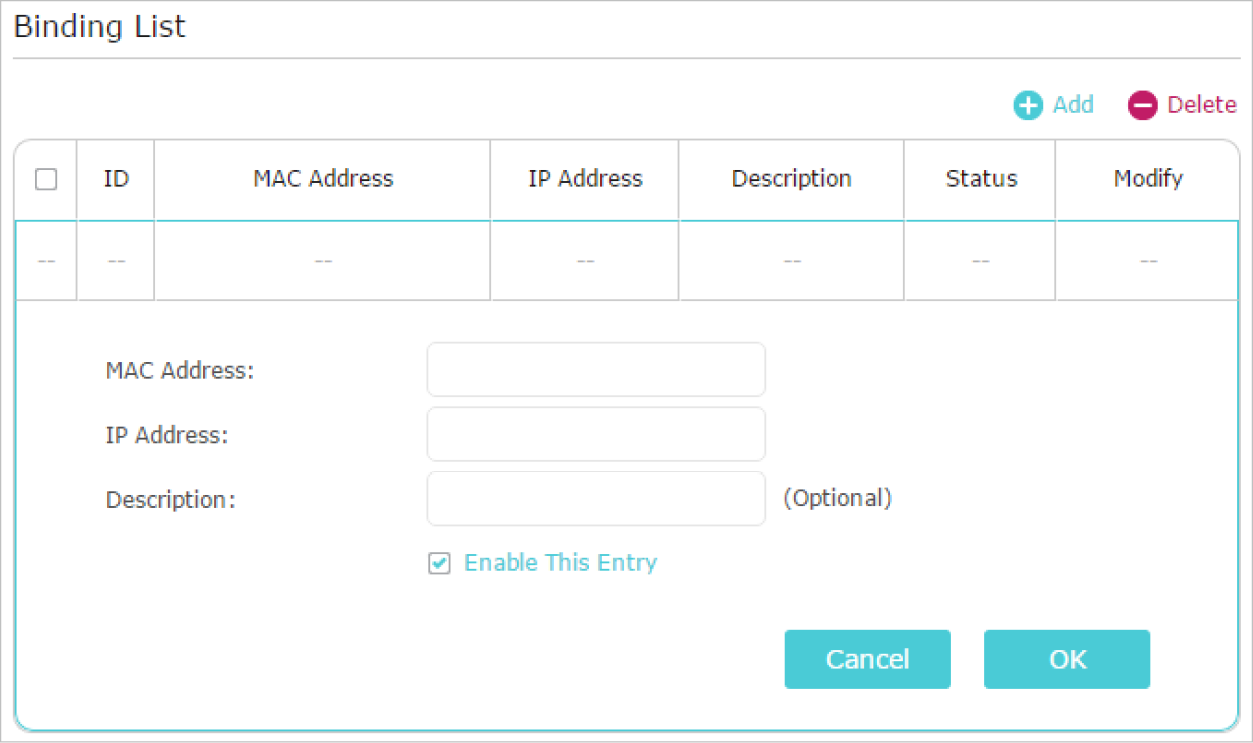The width and height of the screenshot is (1253, 743).
Task: Click the Description column header
Action: click(791, 179)
